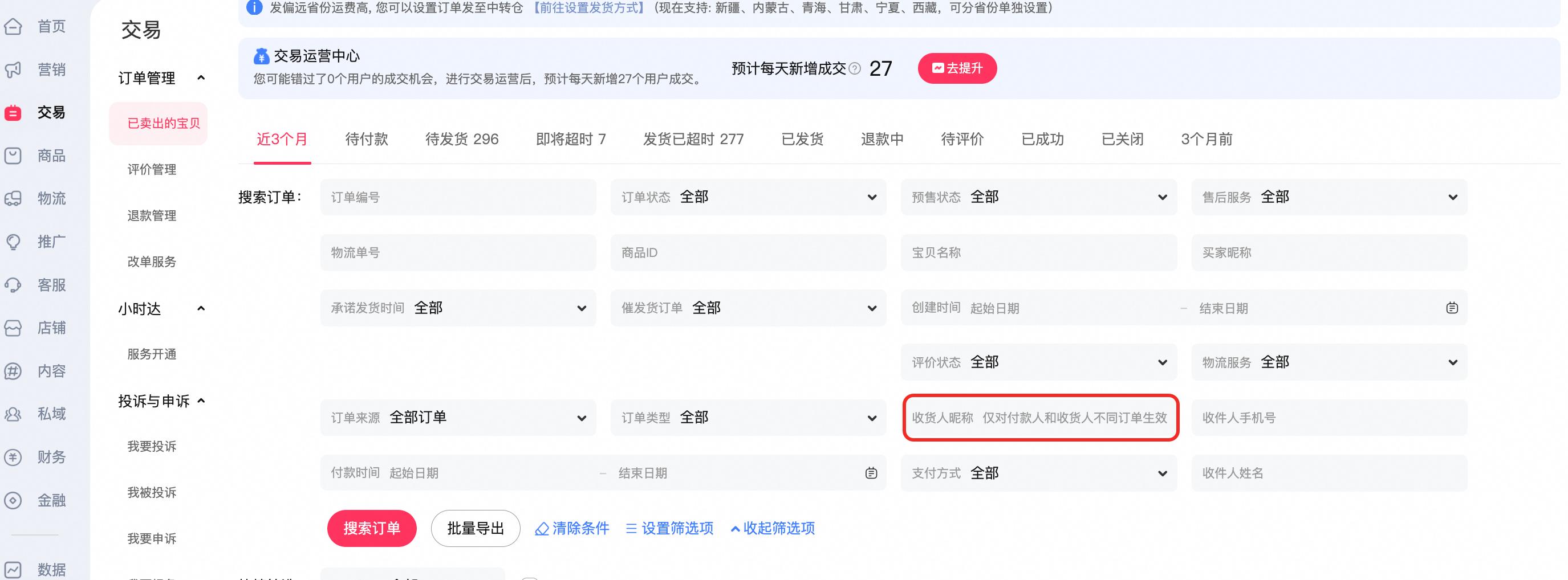Collapse the 订单管理 section
1568x580 pixels.
pos(201,78)
